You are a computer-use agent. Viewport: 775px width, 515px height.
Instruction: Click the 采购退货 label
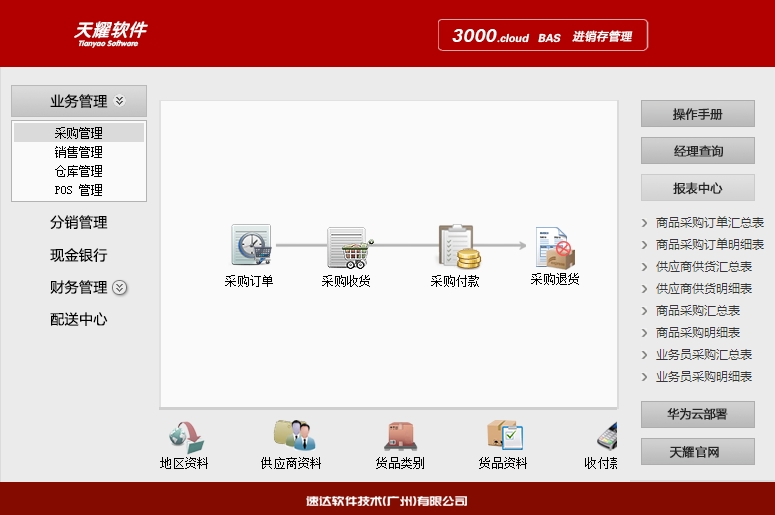pos(555,279)
